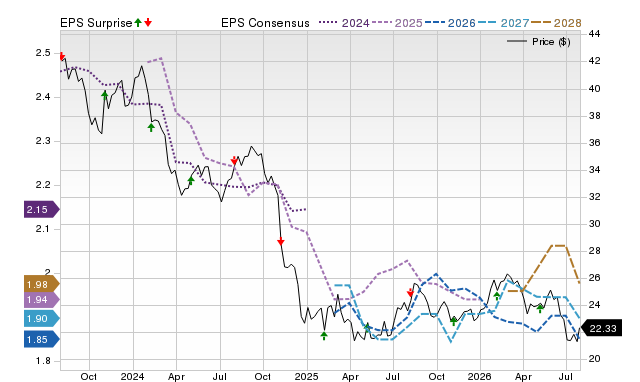Click the light purple 1.94 value tag
Viewport: 640px width, 382px height.
(x=42, y=300)
